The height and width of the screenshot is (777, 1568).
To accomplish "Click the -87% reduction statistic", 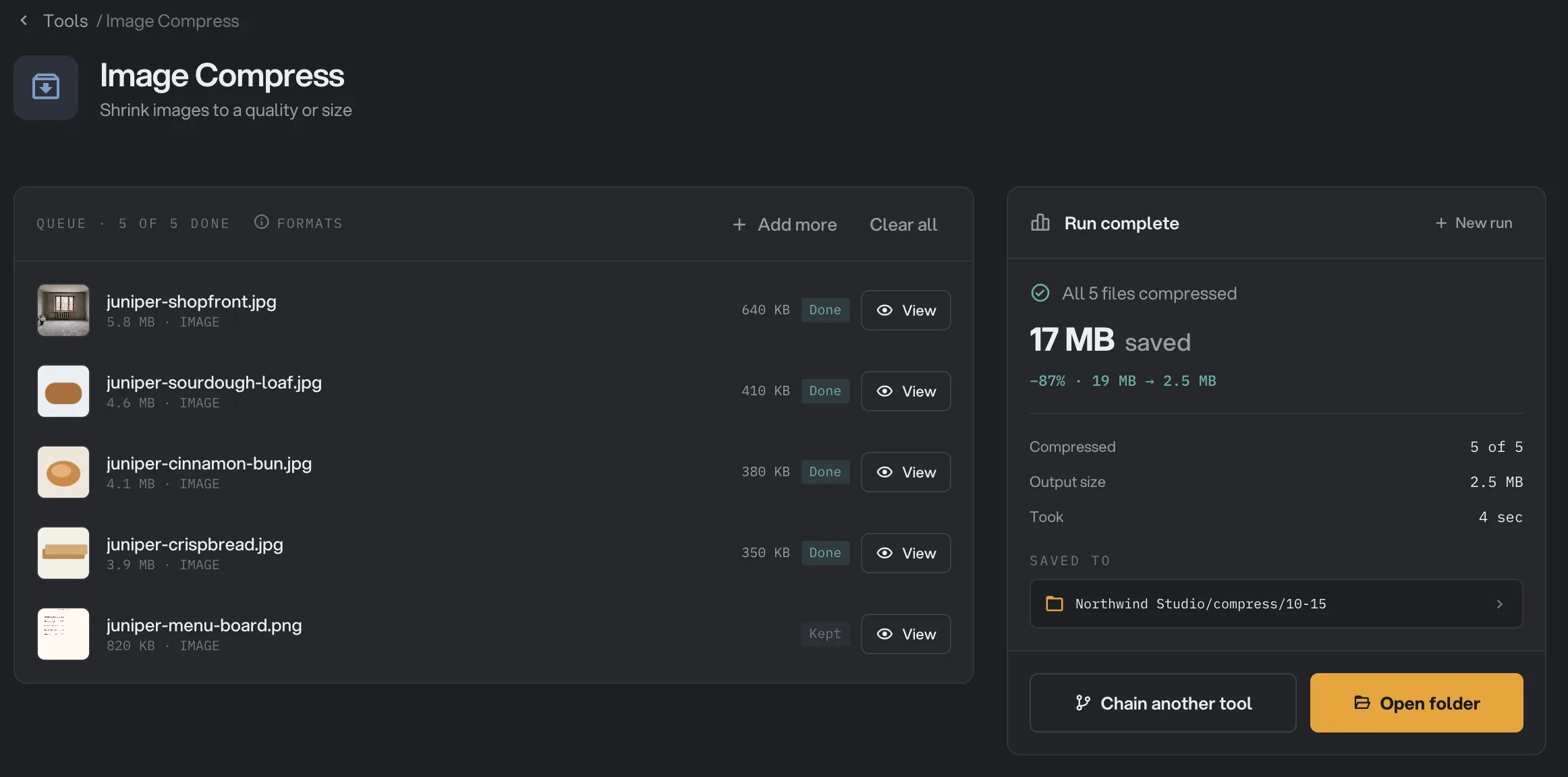I will (x=1047, y=381).
